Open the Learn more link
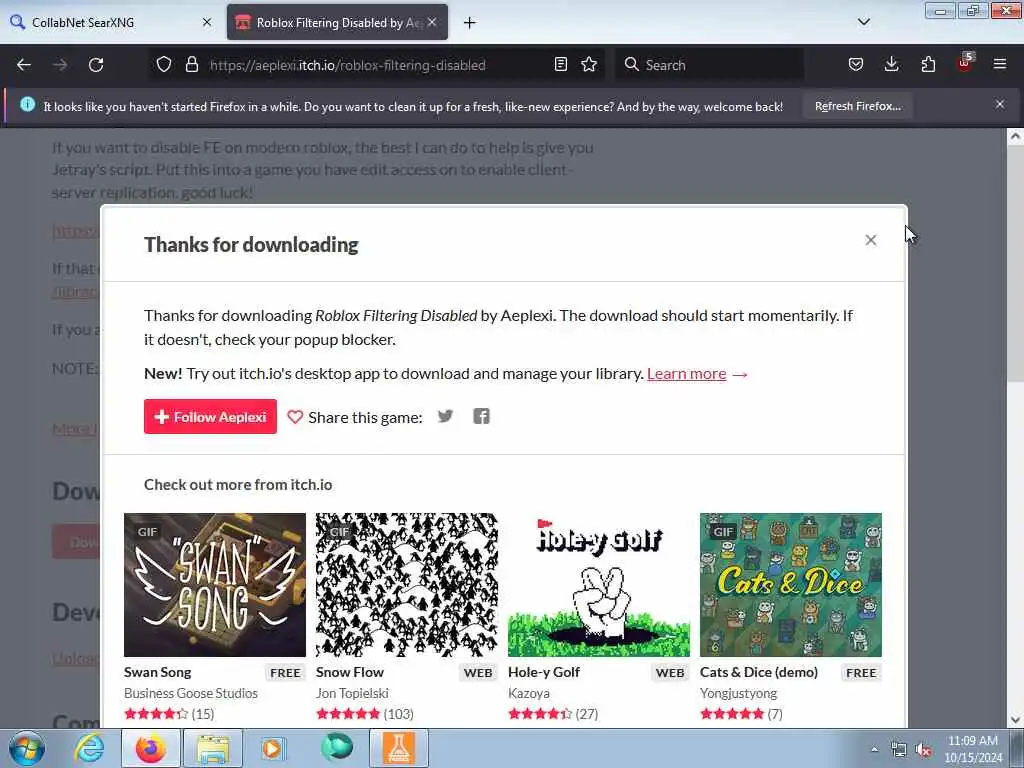 coord(686,374)
